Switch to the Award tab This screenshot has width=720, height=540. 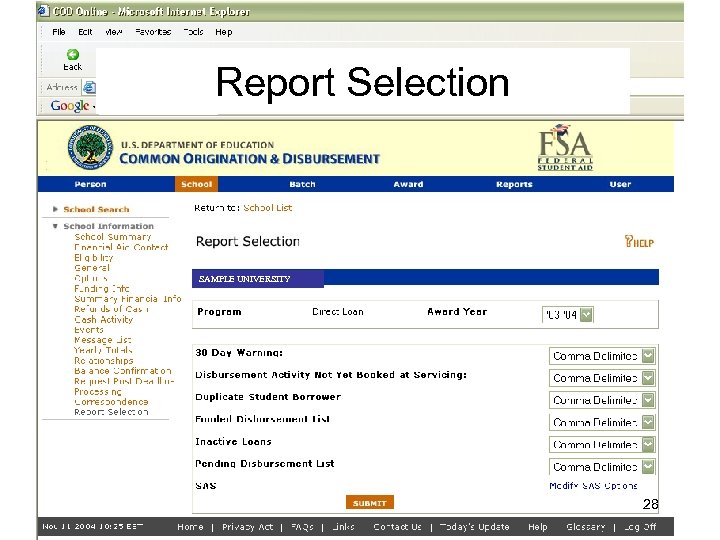point(408,184)
